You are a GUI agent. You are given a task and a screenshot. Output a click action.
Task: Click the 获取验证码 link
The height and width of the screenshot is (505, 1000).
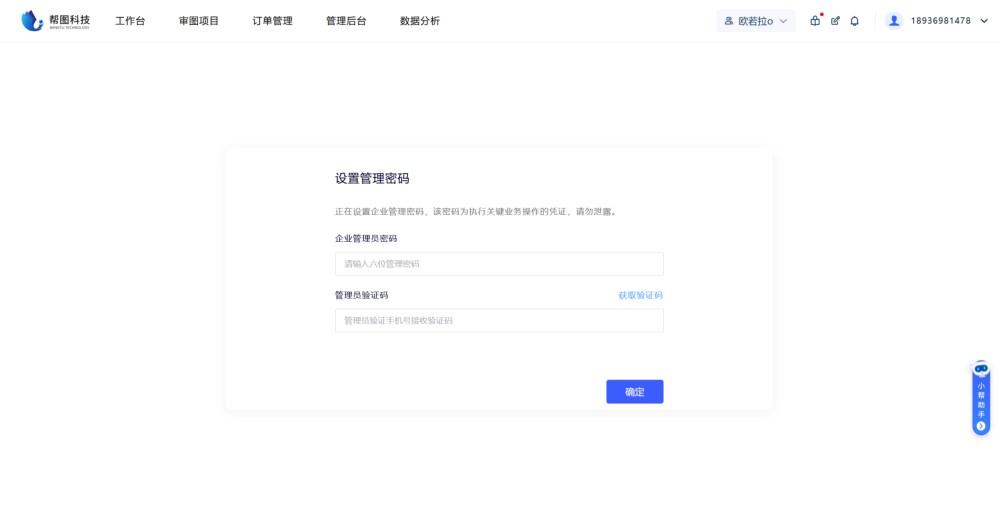point(640,295)
